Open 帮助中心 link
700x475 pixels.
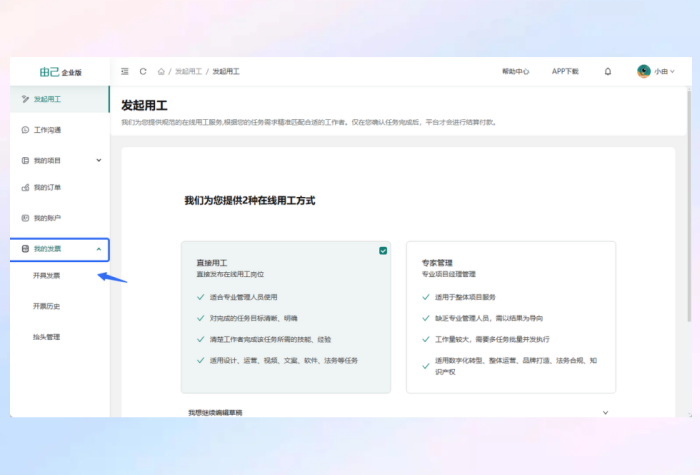tap(516, 71)
